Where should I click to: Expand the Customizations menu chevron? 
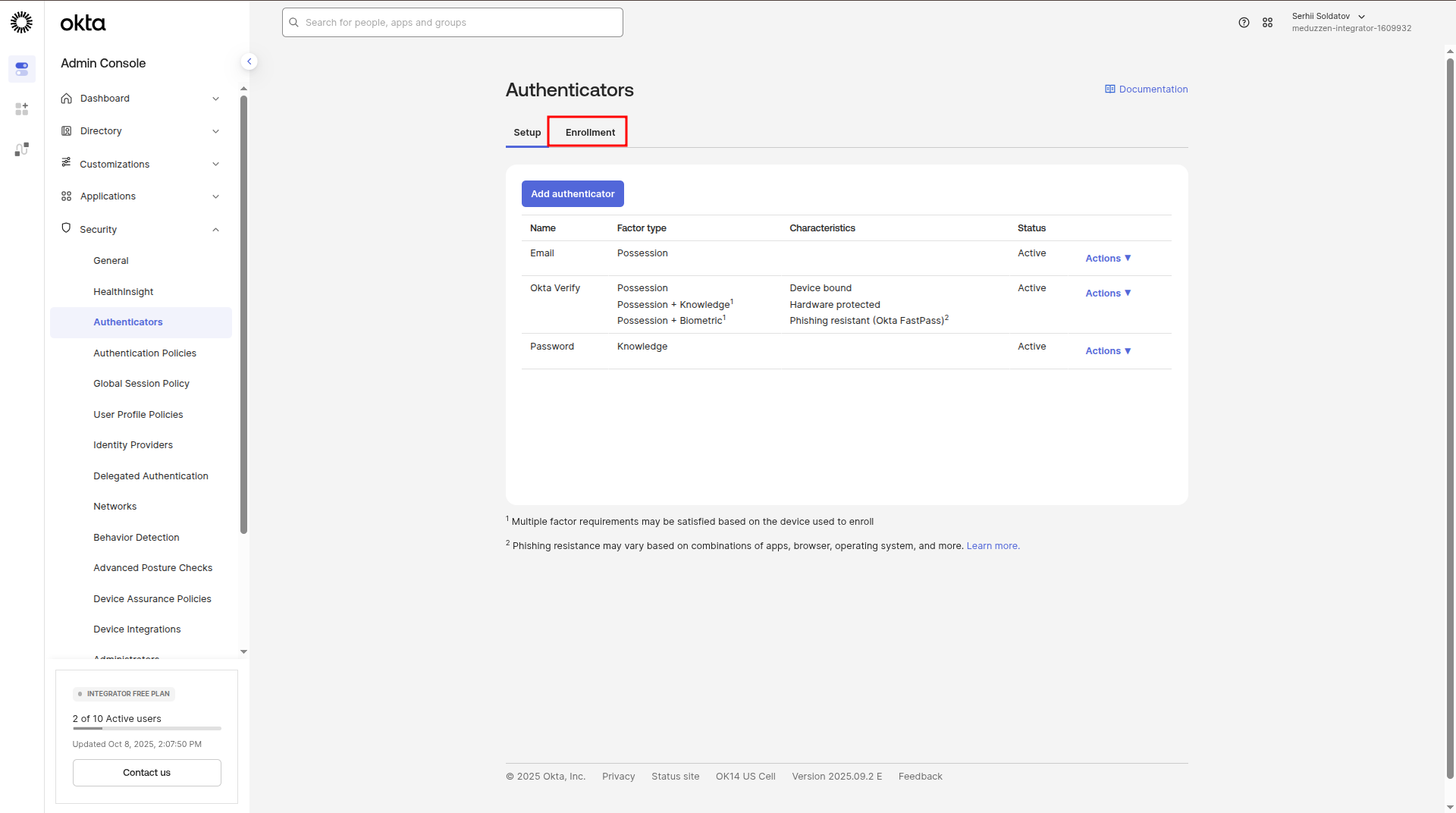click(x=215, y=164)
